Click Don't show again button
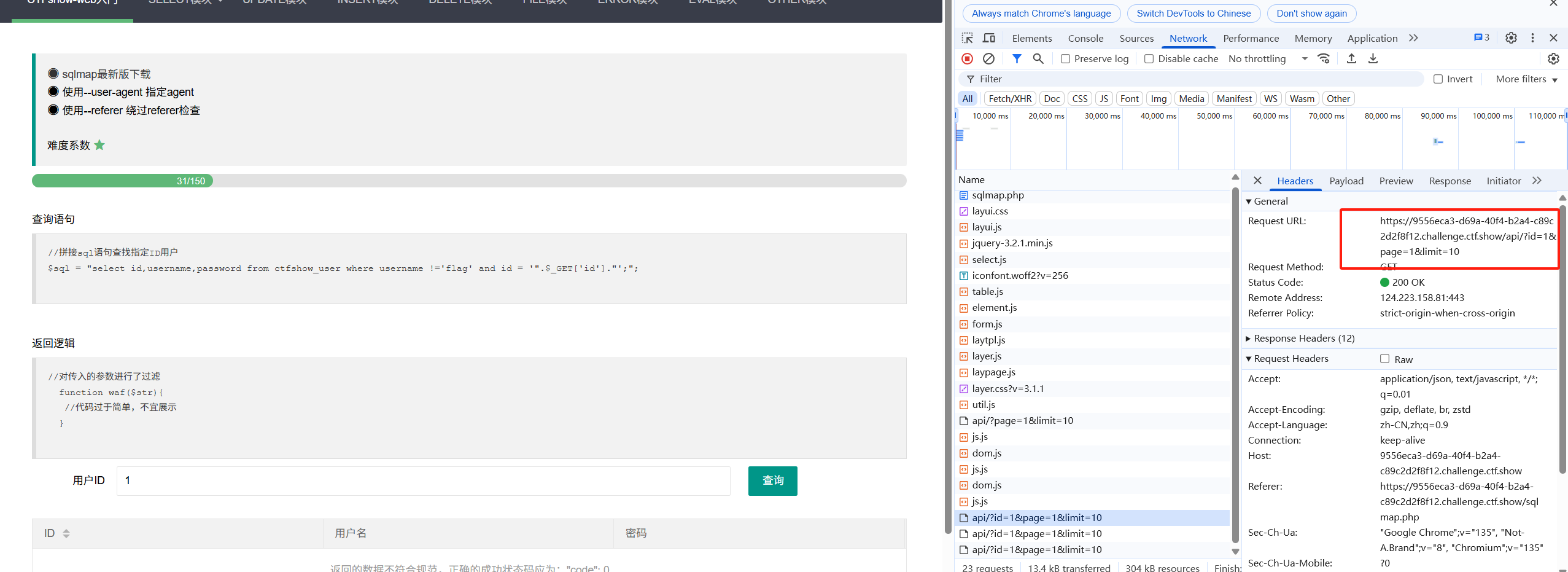Image resolution: width=1568 pixels, height=572 pixels. pos(1311,14)
